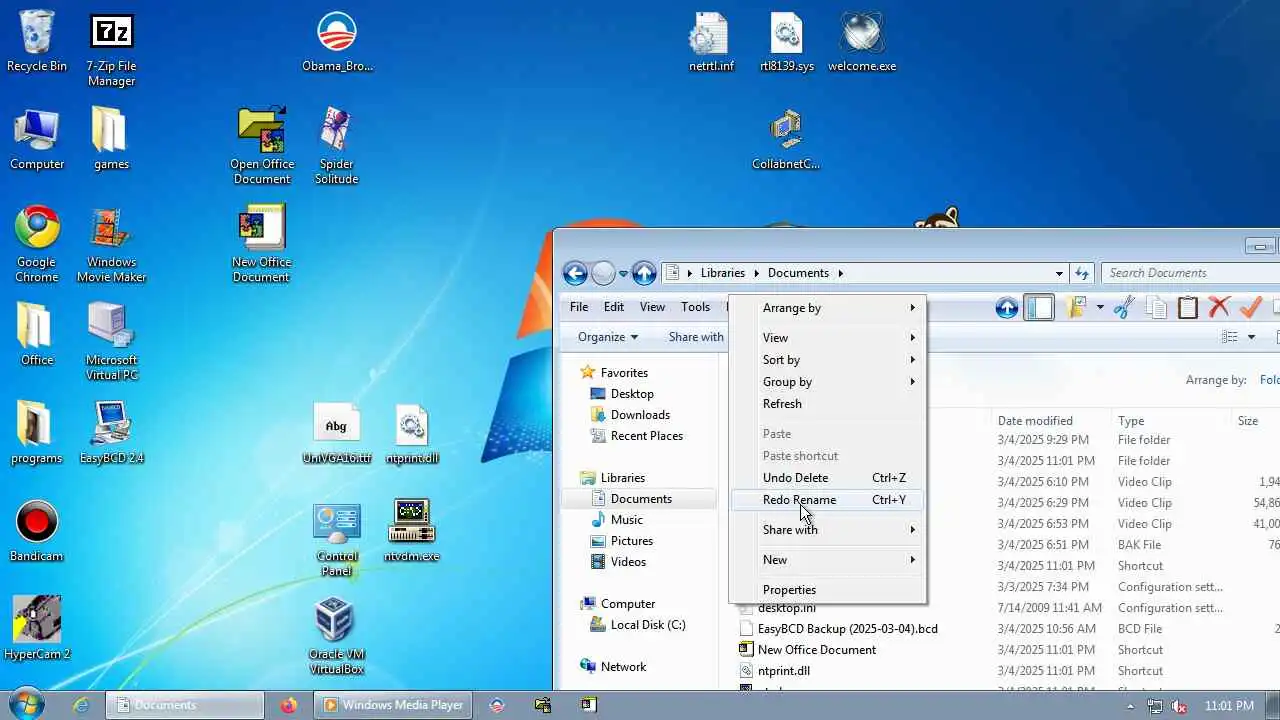The image size is (1280, 720).
Task: Toggle the navigation pane toolbar button
Action: [1039, 308]
